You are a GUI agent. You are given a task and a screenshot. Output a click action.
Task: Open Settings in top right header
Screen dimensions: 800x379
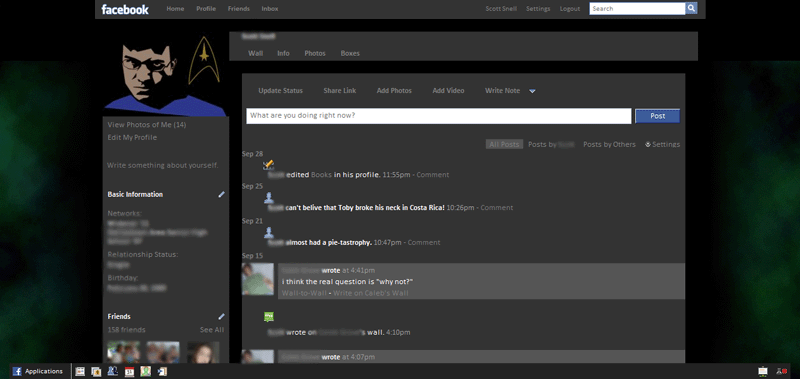click(538, 9)
